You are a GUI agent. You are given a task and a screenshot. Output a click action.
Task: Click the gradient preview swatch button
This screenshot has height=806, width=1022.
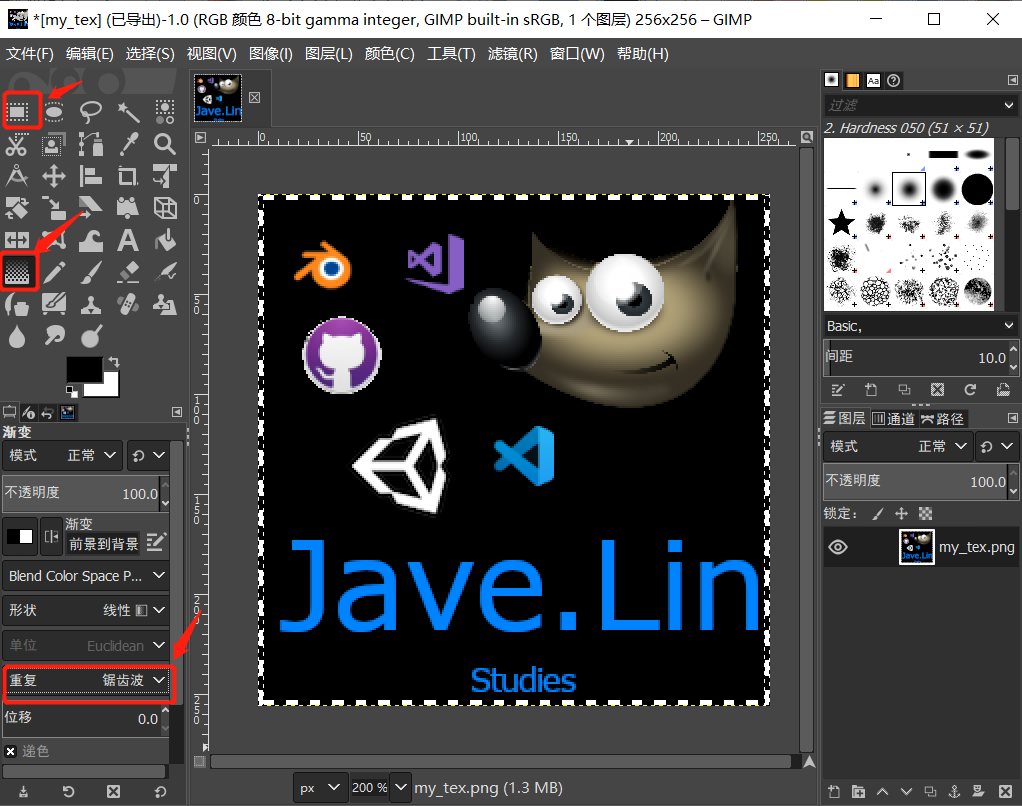[x=20, y=537]
